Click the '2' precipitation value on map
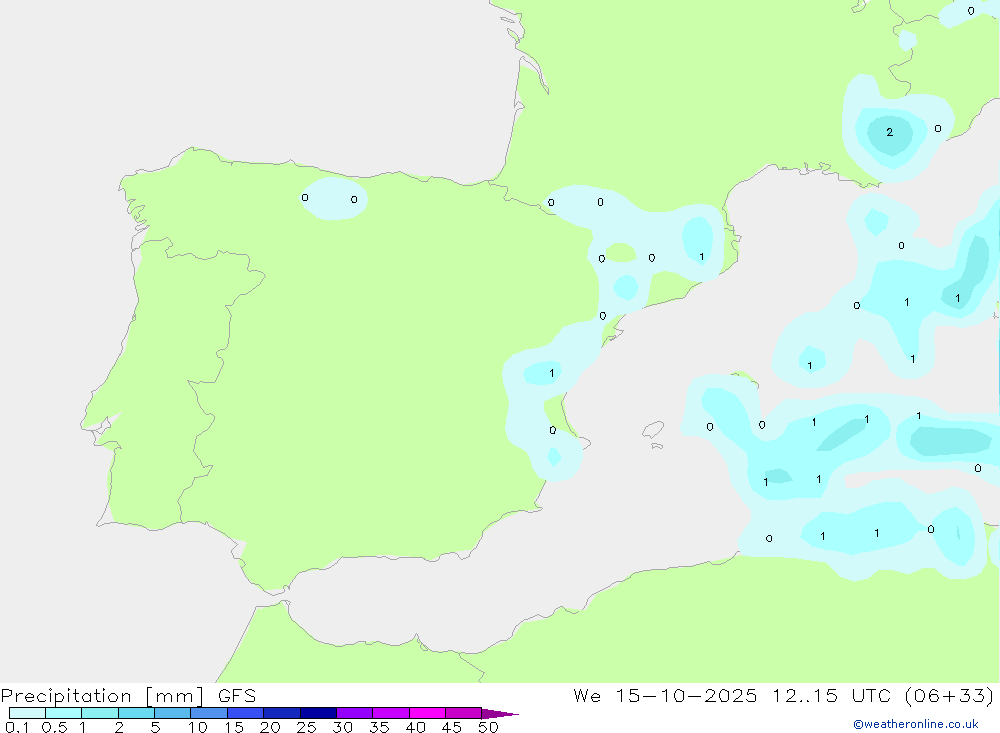Screen dimensions: 1000x733 [890, 132]
